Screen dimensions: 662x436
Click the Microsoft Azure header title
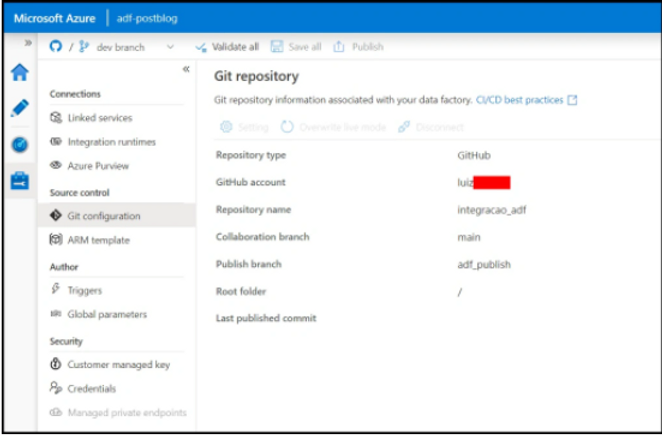point(55,19)
